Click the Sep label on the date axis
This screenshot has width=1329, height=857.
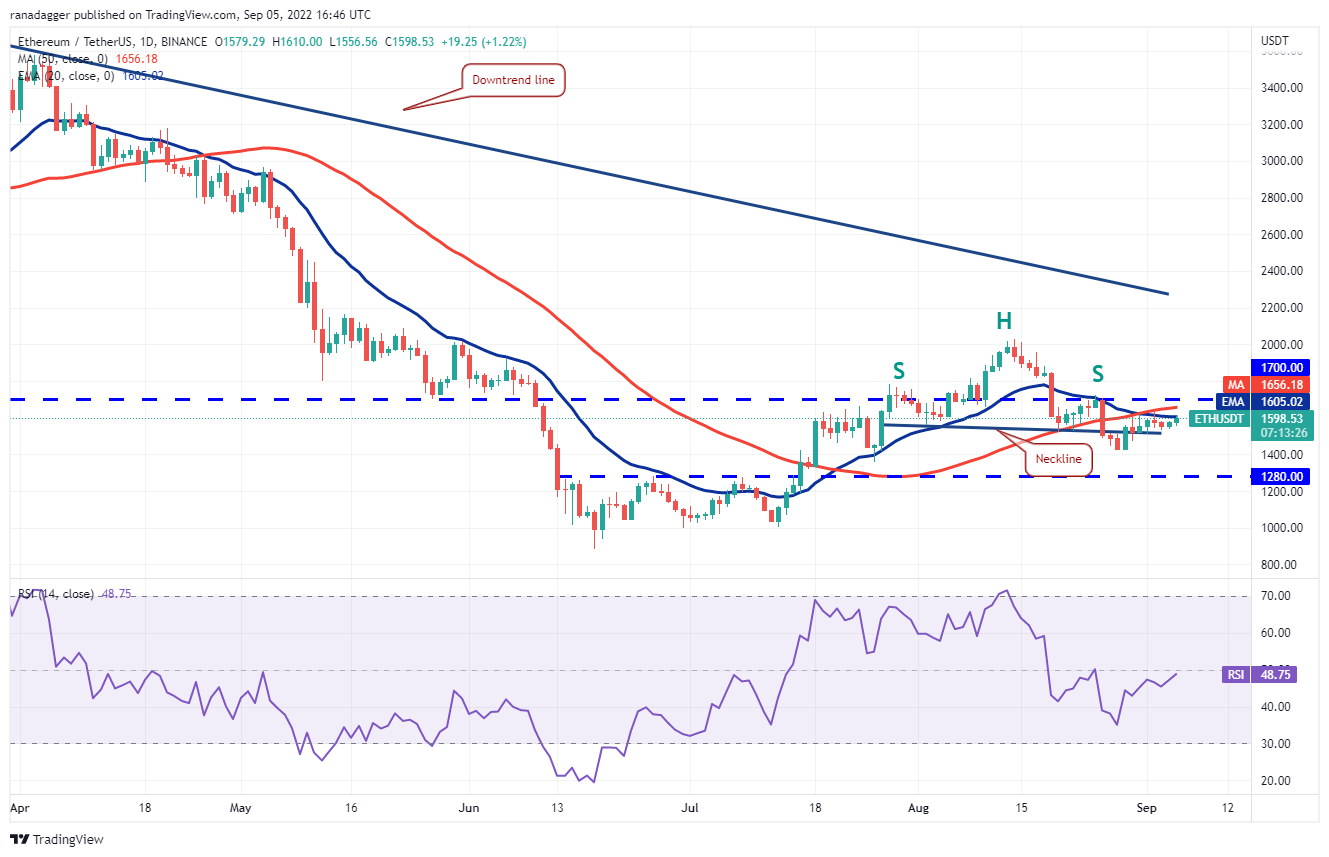point(1148,806)
